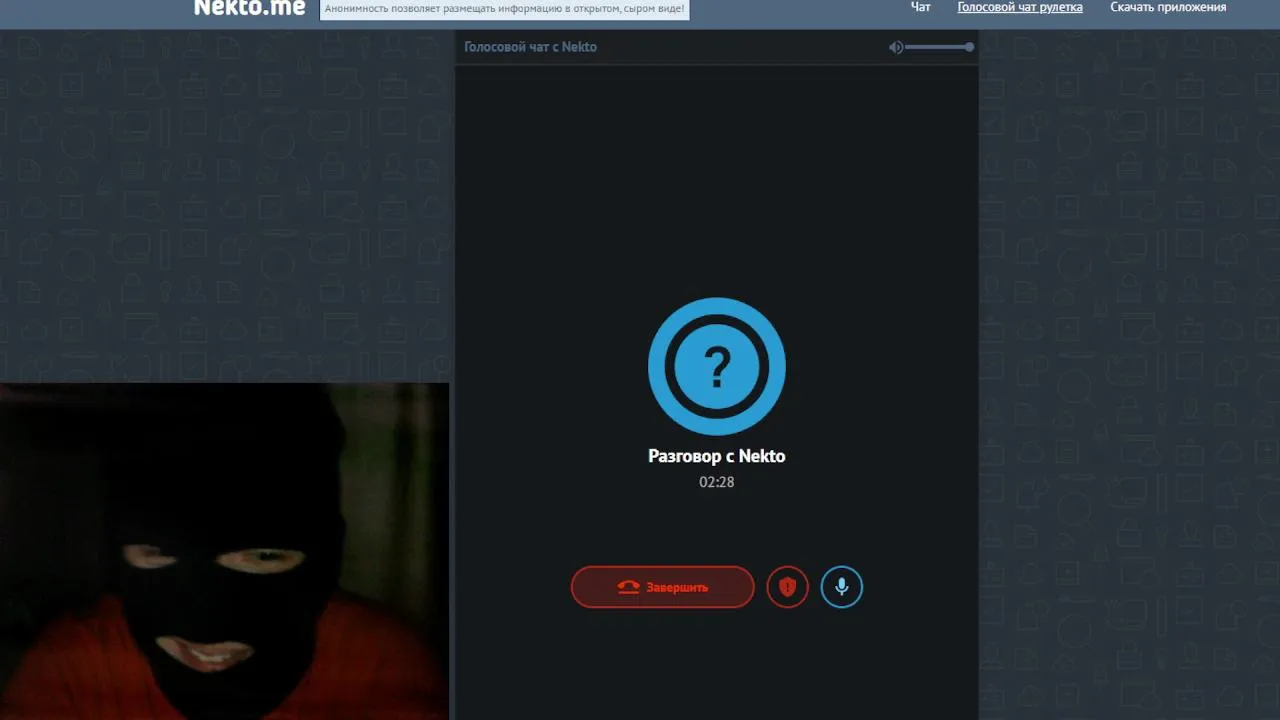Screen dimensions: 1280x720
Task: Click the question mark avatar
Action: click(x=717, y=367)
